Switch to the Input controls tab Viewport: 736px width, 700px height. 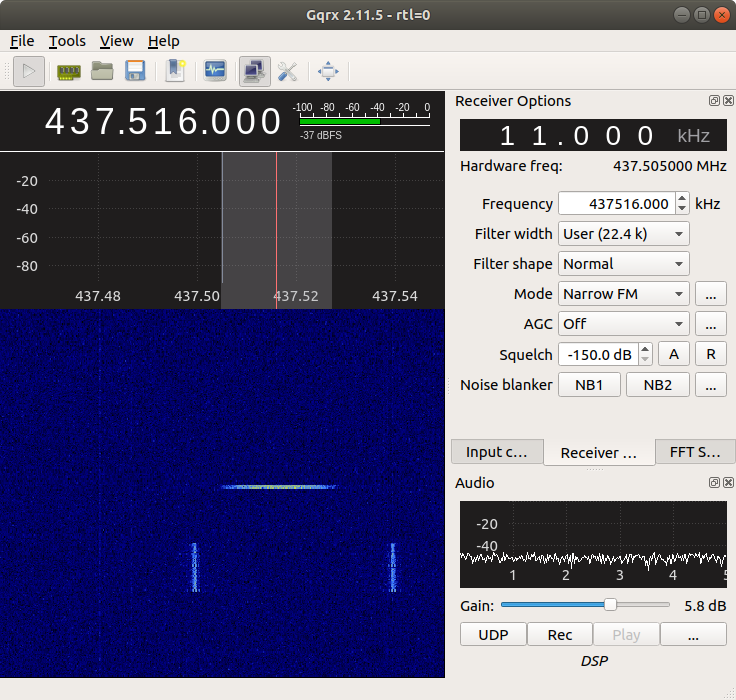pos(497,452)
